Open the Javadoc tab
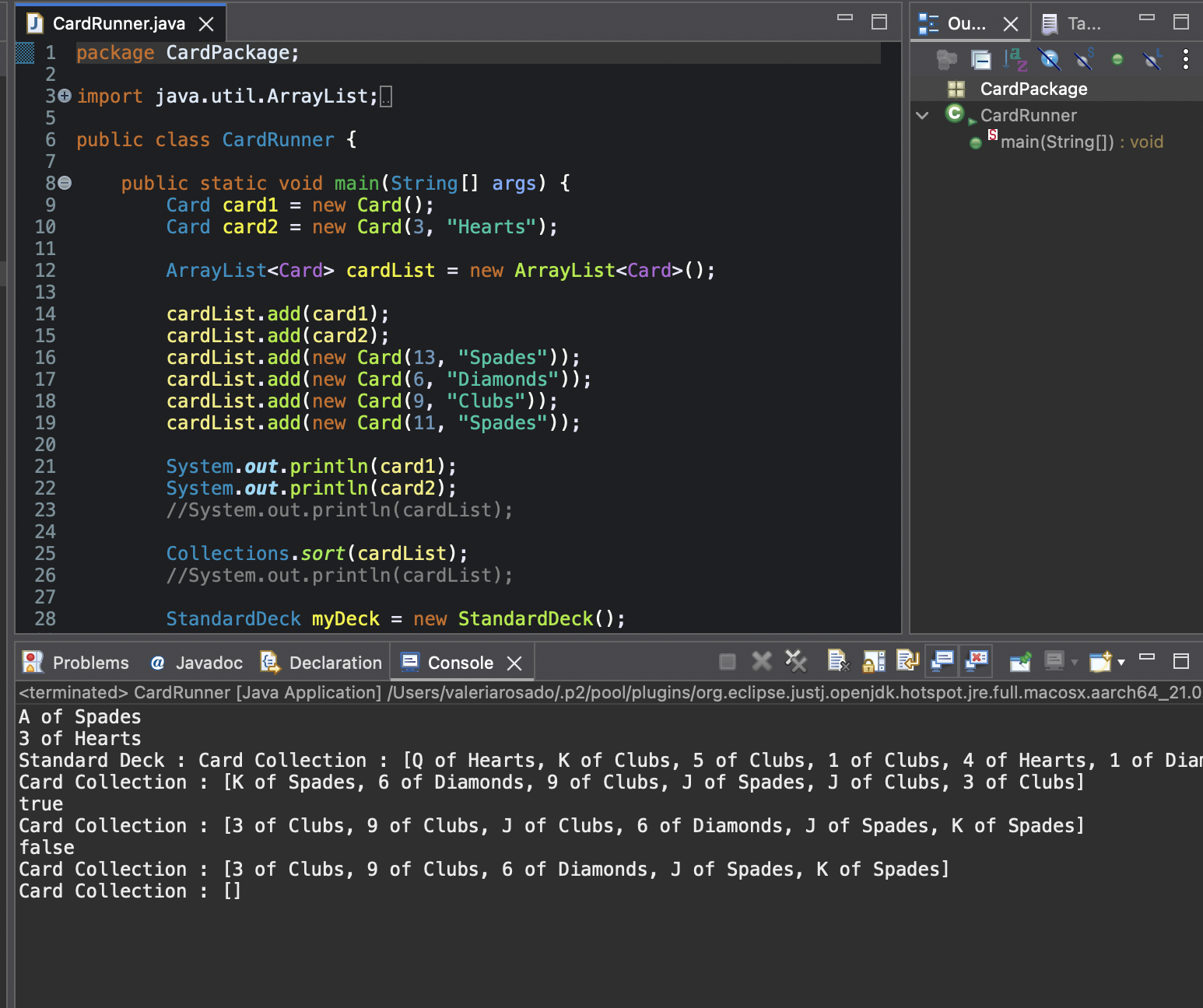This screenshot has width=1203, height=1008. coord(196,663)
